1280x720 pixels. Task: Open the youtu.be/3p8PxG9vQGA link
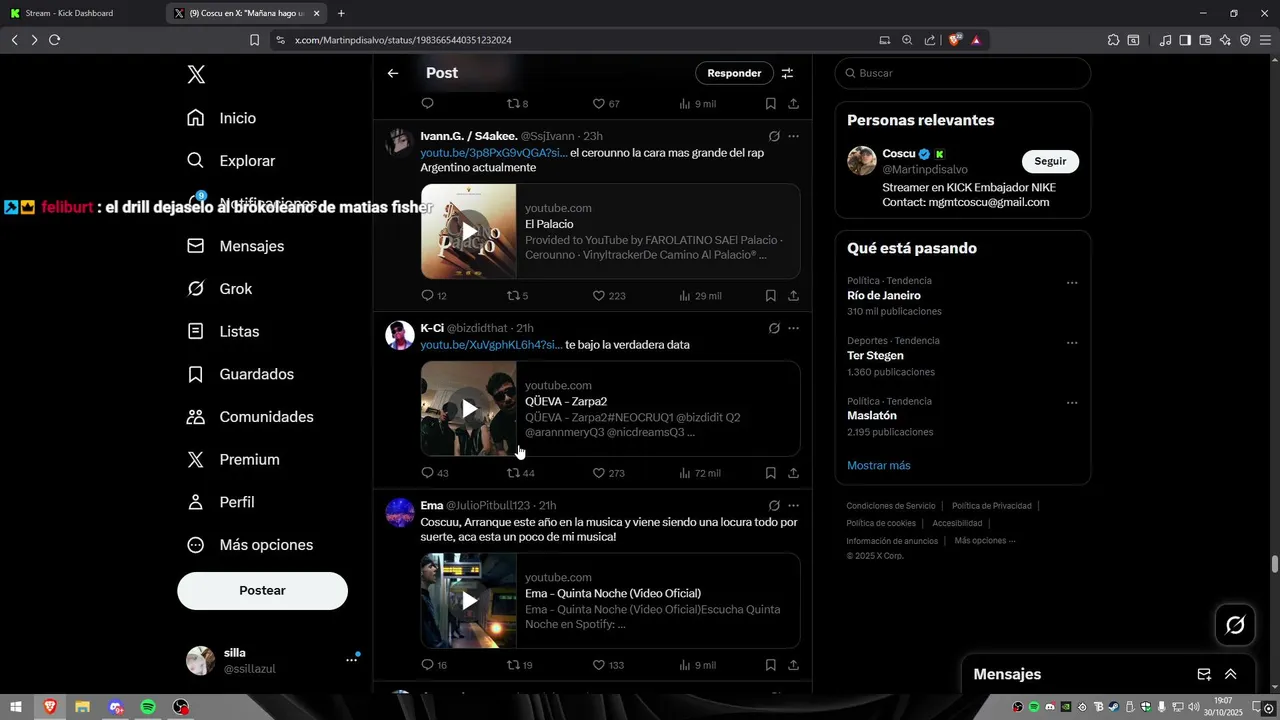point(493,152)
